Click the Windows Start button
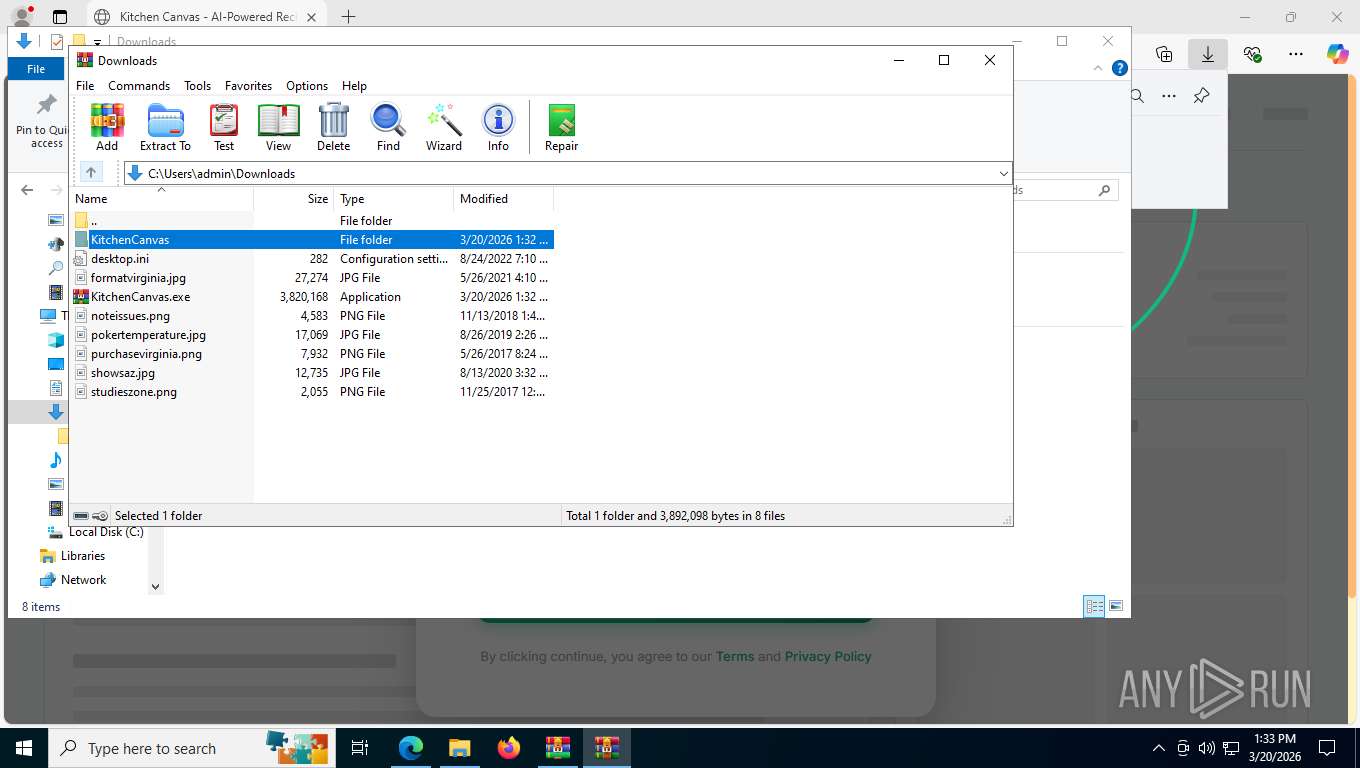This screenshot has height=768, width=1360. 24,748
